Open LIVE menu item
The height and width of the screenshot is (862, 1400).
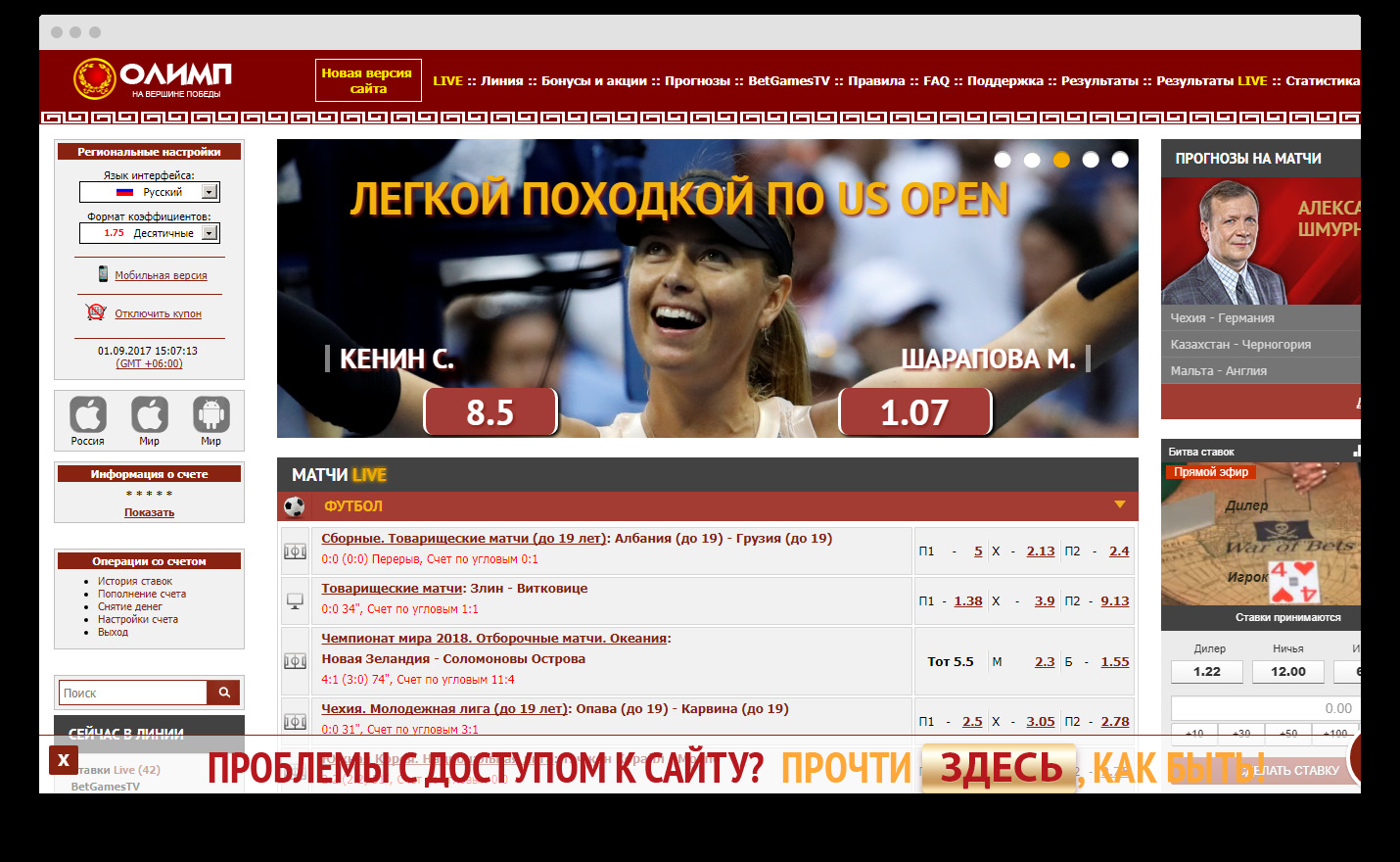447,80
